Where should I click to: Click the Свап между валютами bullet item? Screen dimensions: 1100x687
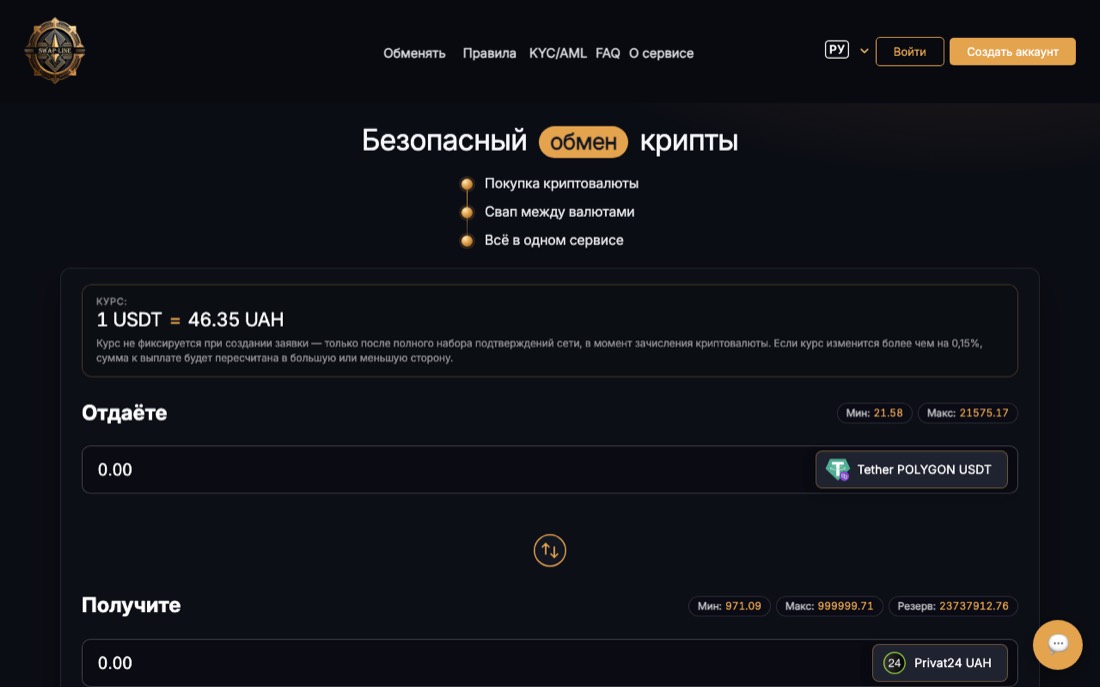coord(559,212)
